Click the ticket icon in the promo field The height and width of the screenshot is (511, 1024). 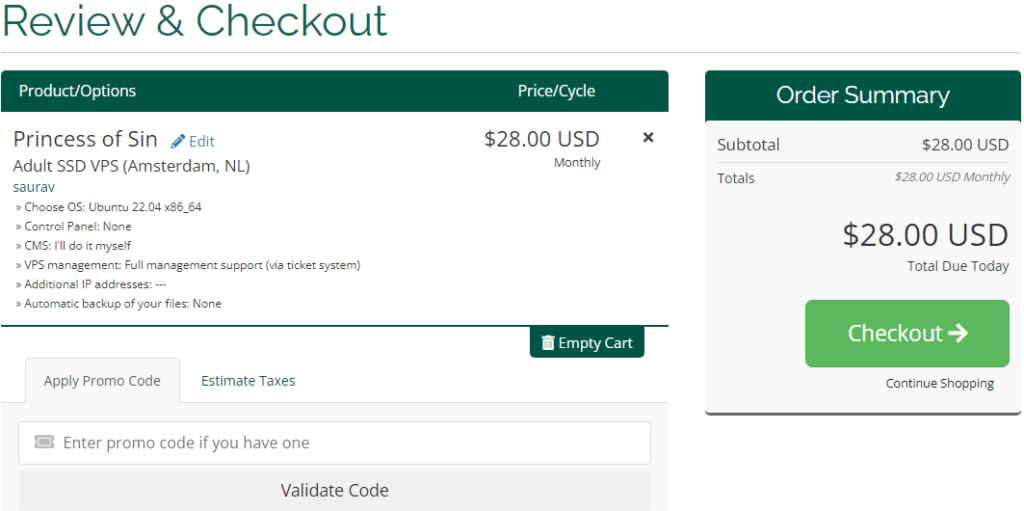click(44, 442)
